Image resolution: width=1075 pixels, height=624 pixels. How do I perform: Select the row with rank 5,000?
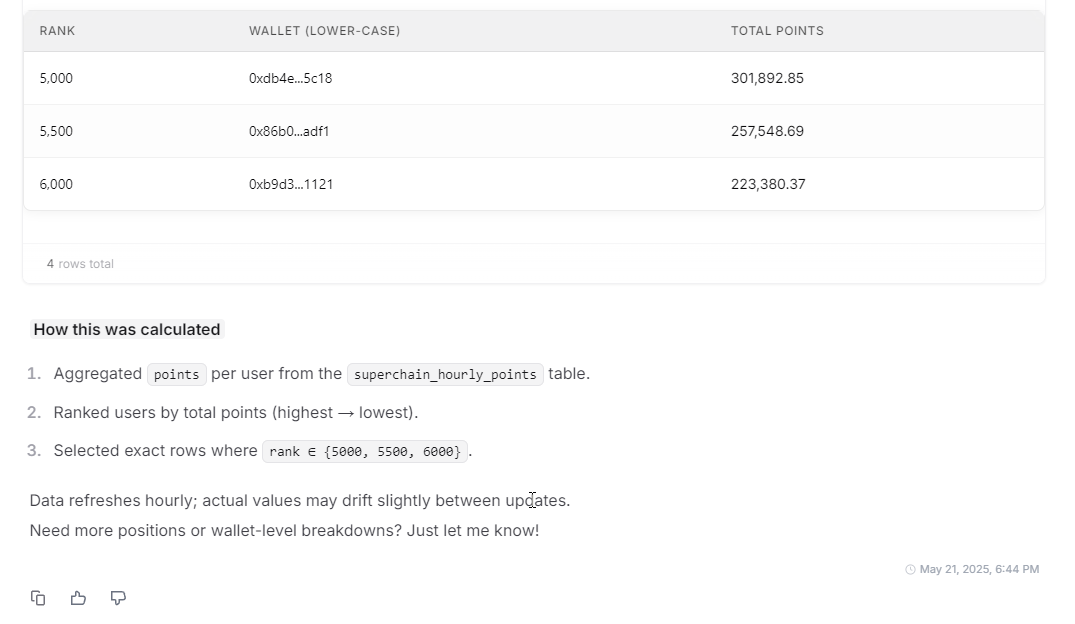[x=534, y=78]
